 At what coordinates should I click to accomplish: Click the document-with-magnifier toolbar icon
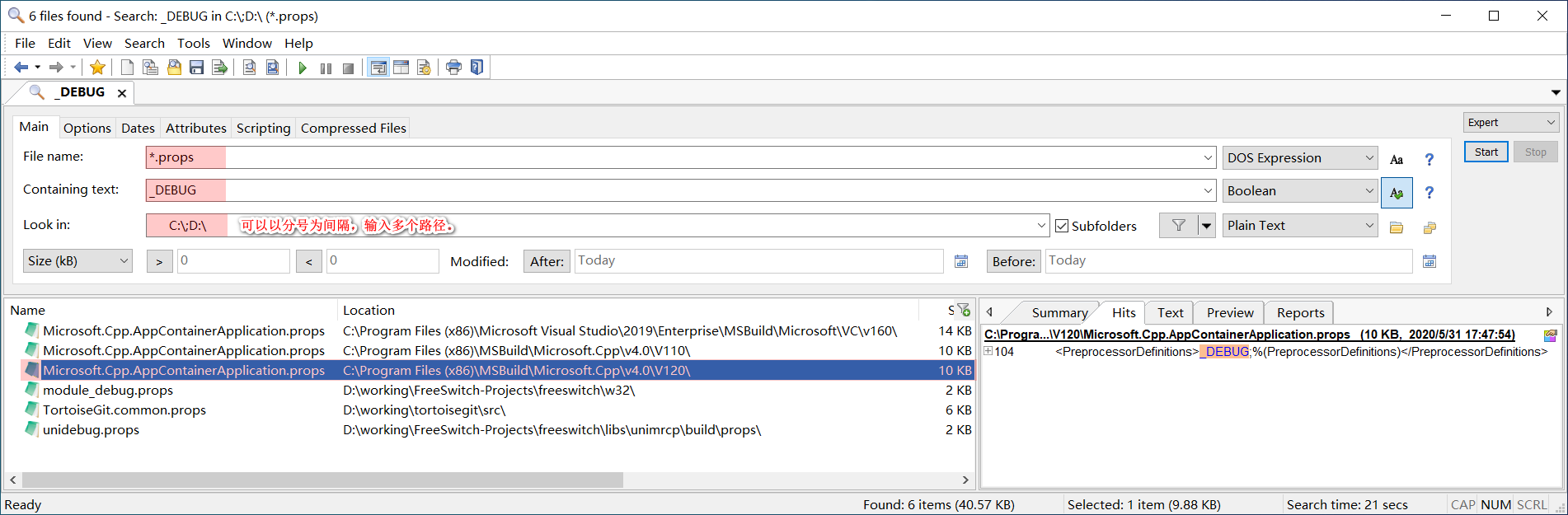[x=249, y=68]
